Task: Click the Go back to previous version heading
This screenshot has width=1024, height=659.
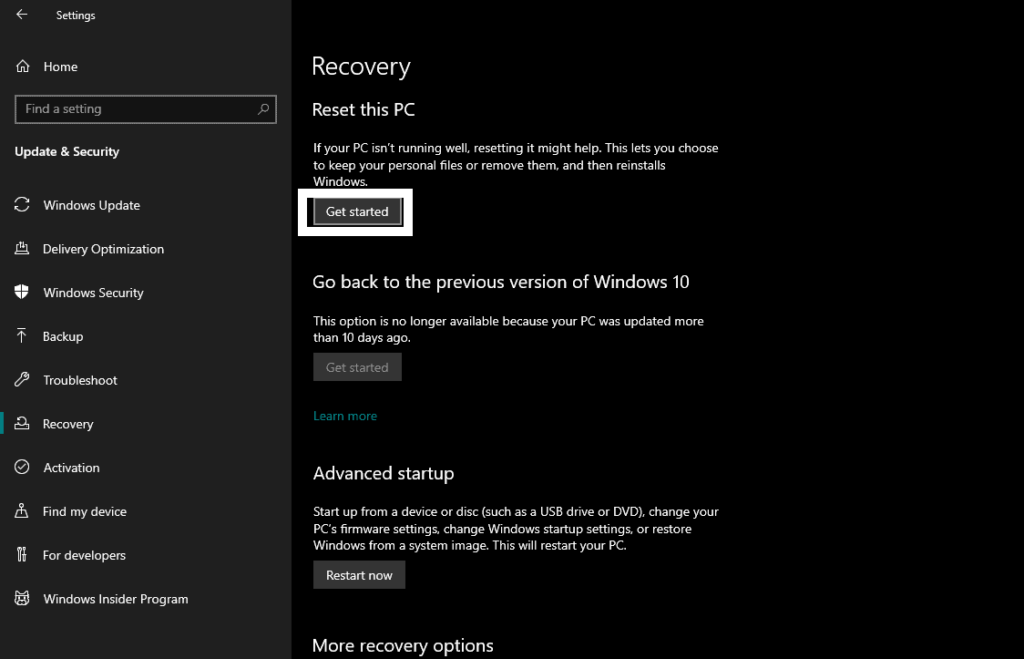Action: (x=501, y=282)
